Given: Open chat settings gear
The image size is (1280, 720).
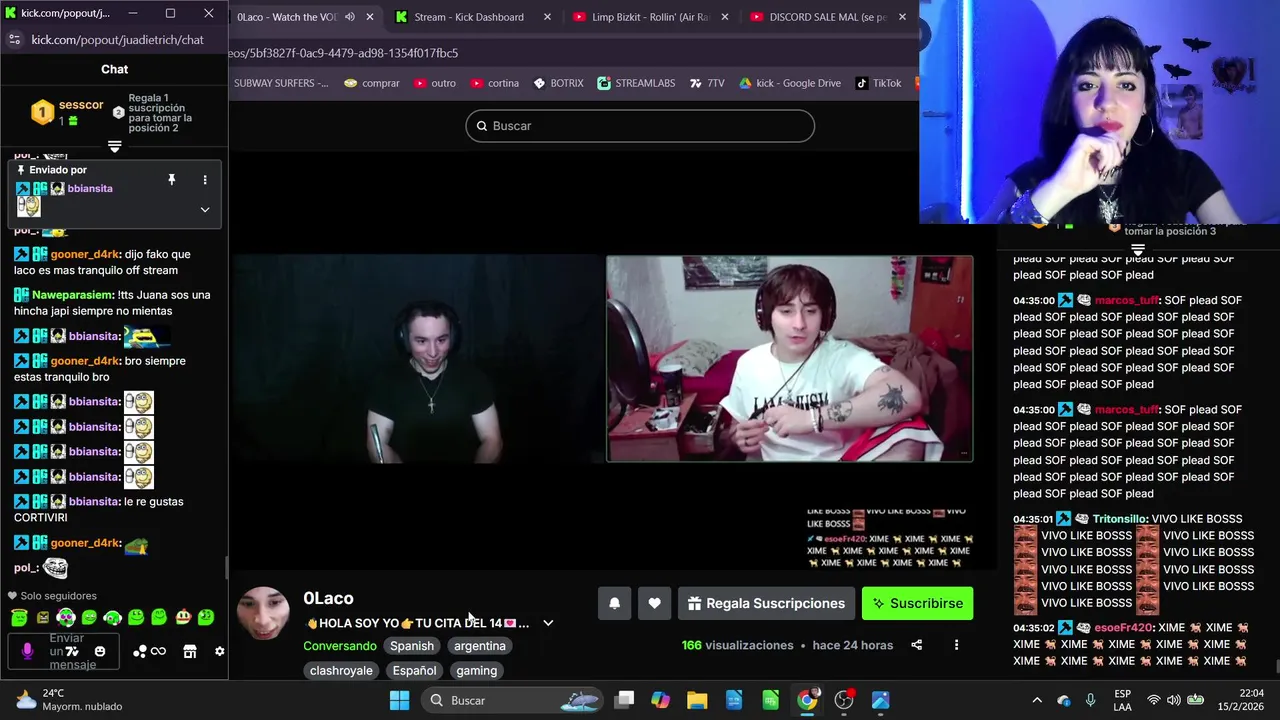Looking at the screenshot, I should point(219,651).
